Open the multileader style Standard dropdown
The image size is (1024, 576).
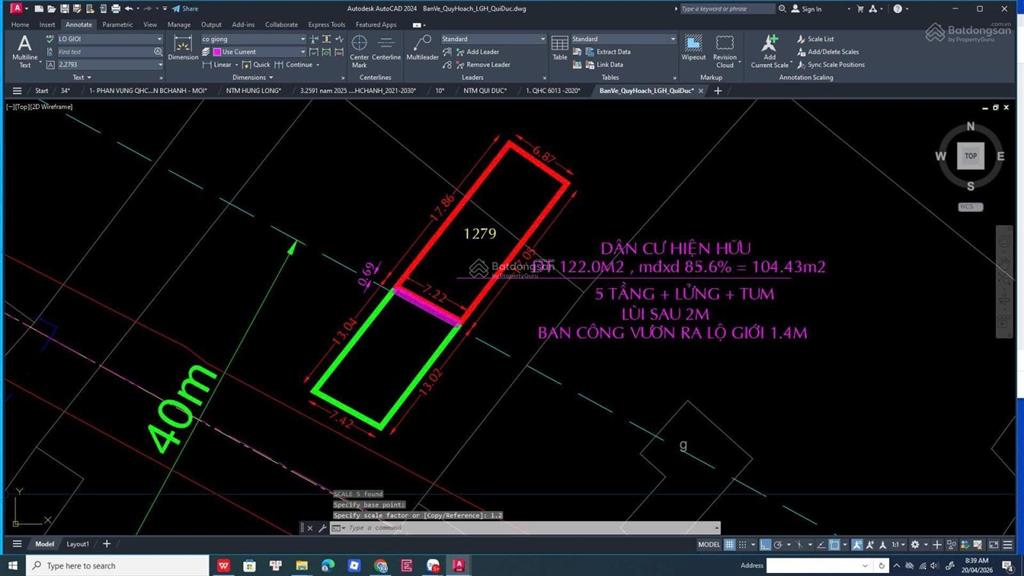pyautogui.click(x=542, y=39)
